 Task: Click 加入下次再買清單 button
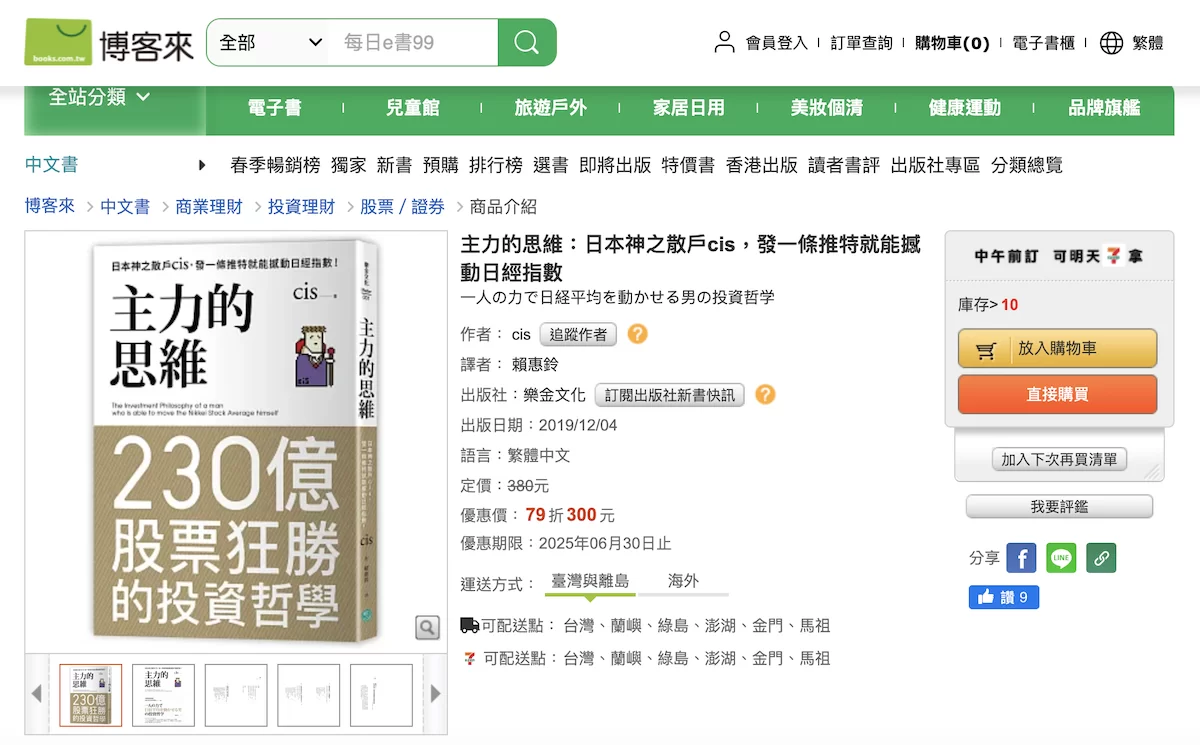pyautogui.click(x=1060, y=459)
